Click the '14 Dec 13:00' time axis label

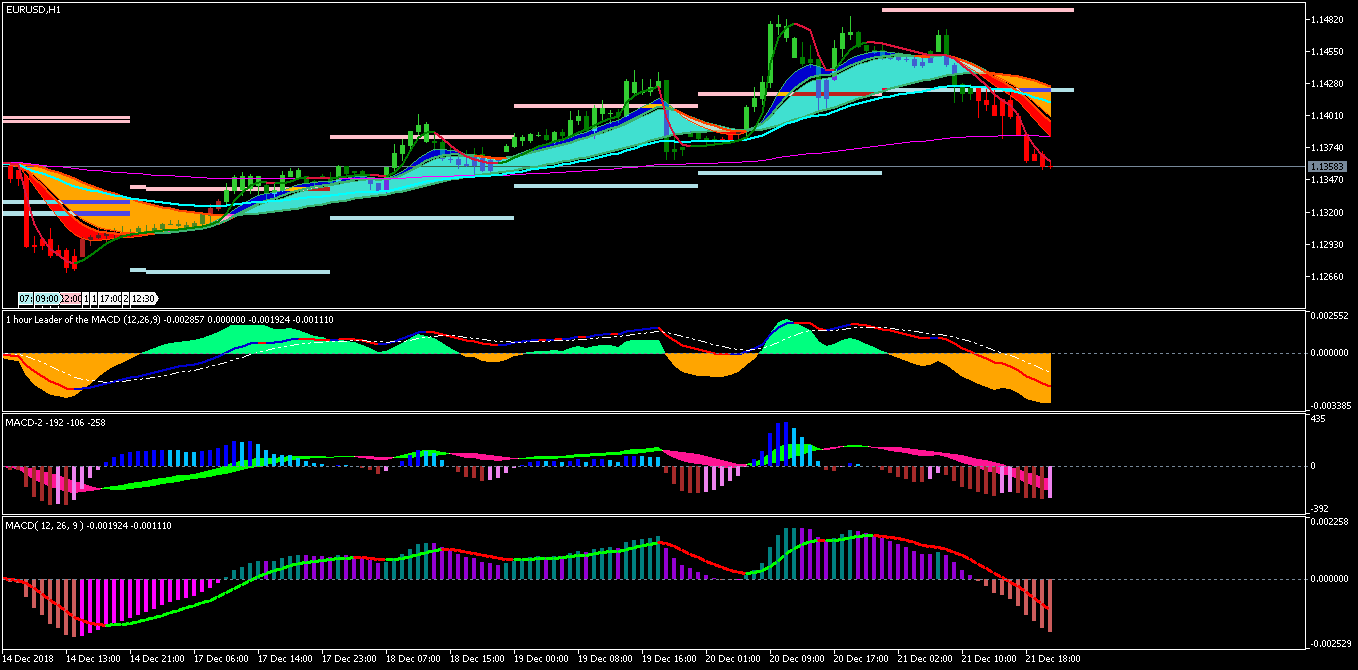[93, 660]
